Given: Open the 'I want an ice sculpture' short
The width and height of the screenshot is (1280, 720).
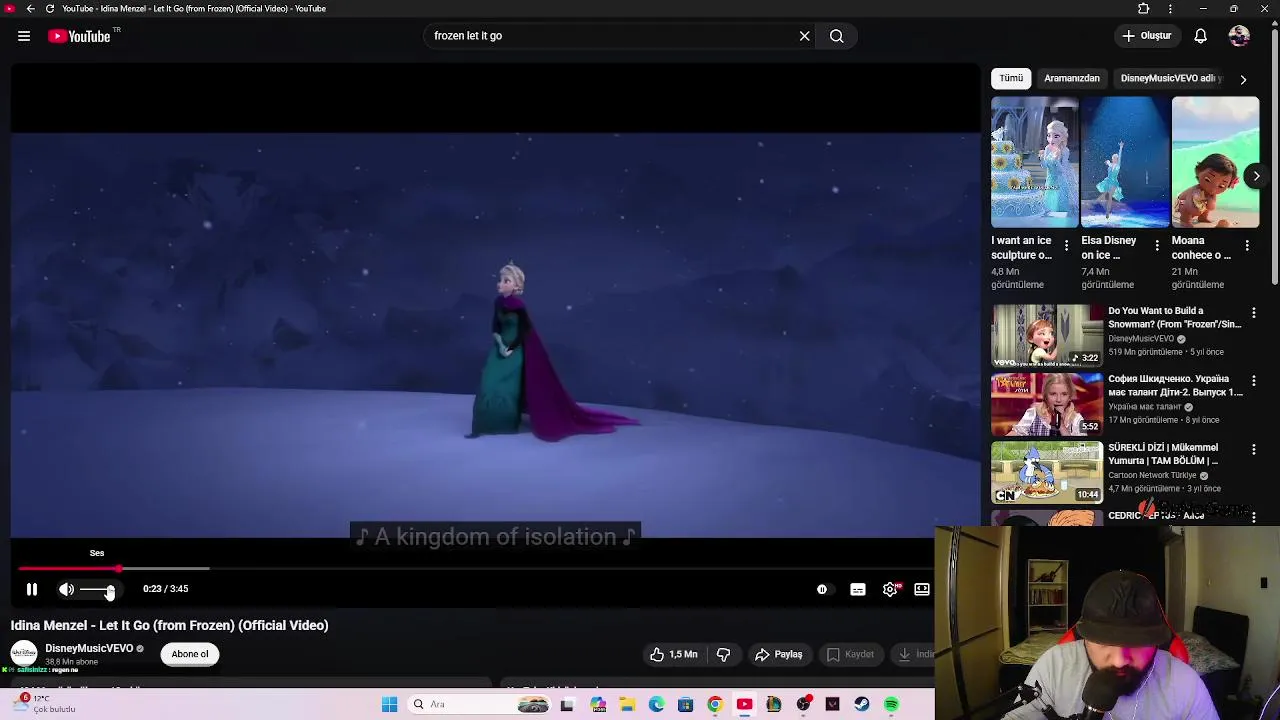Looking at the screenshot, I should pos(1035,162).
